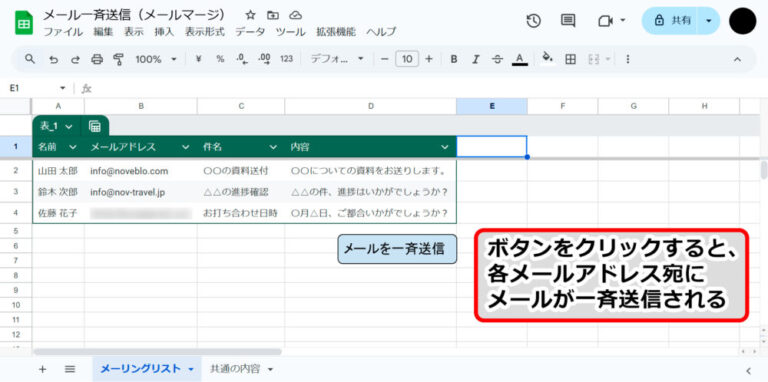Click the 共有 share button
The image size is (768, 382).
(x=674, y=21)
